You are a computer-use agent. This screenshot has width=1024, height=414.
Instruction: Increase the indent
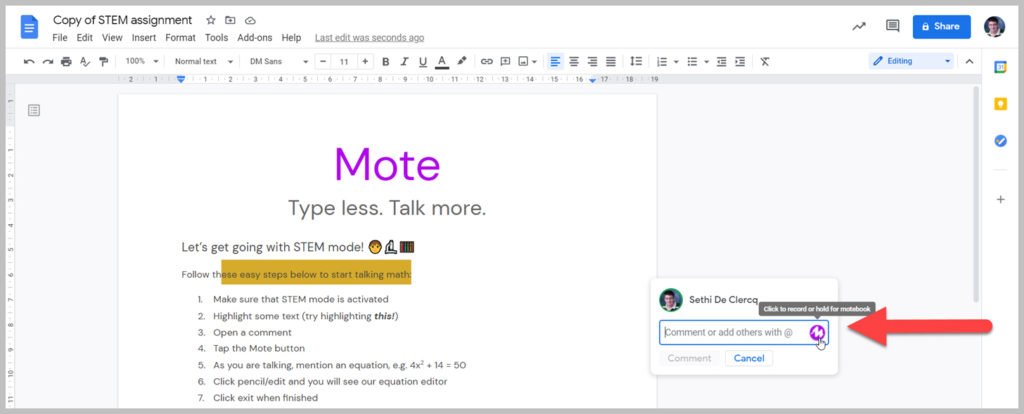click(740, 61)
